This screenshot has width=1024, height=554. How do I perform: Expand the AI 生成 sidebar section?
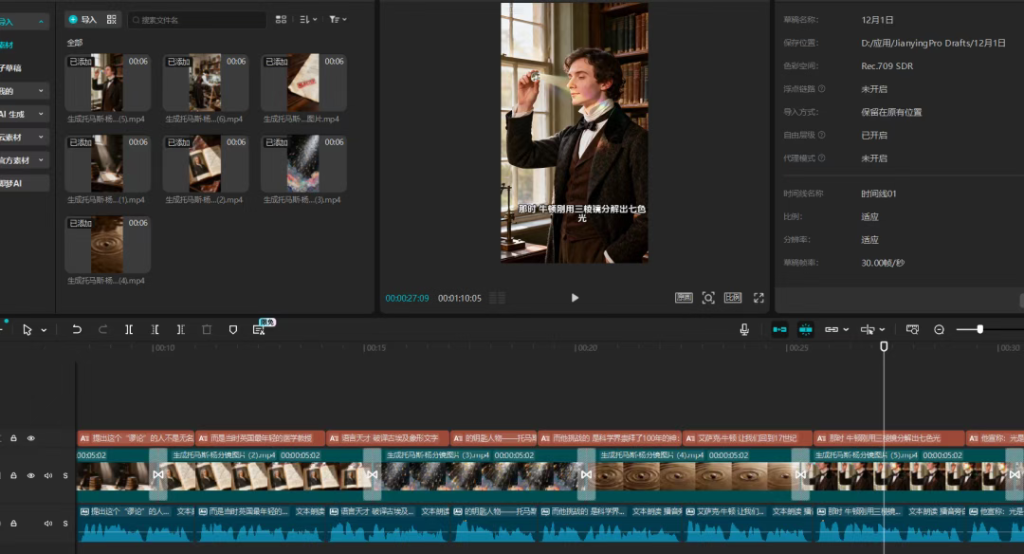24,114
